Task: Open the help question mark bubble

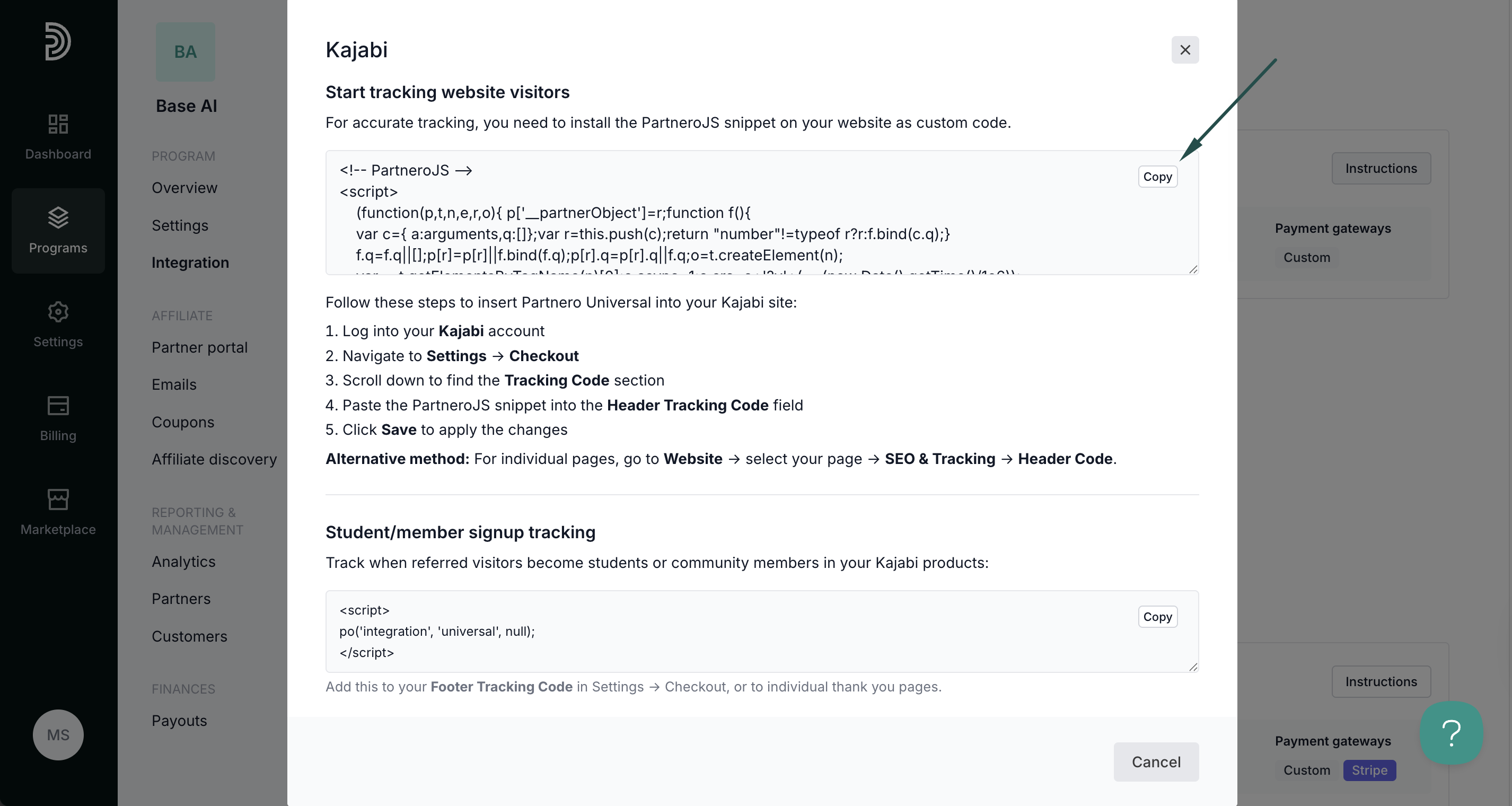Action: click(1451, 733)
